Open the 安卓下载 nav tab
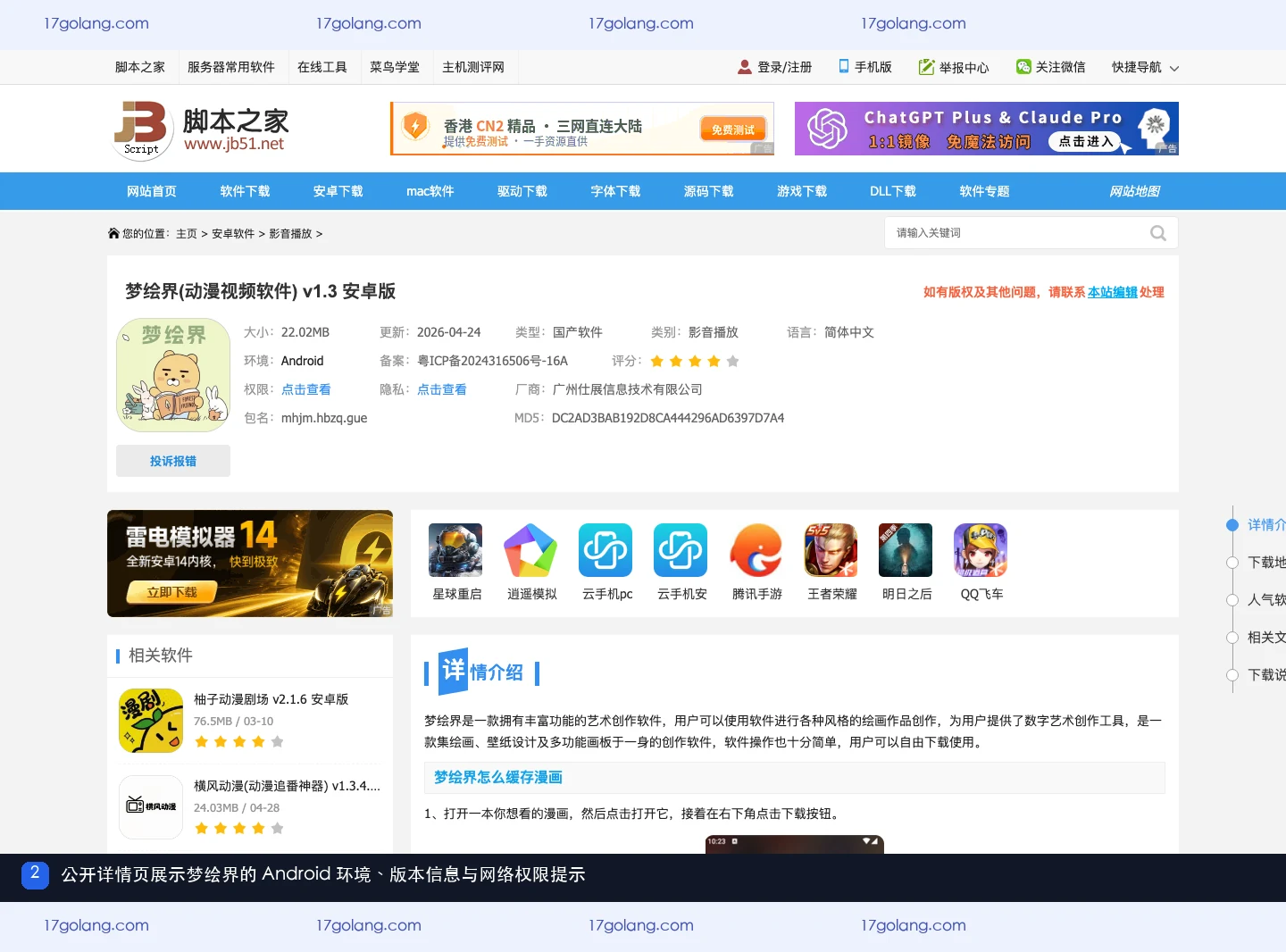The width and height of the screenshot is (1286, 952). pyautogui.click(x=338, y=191)
